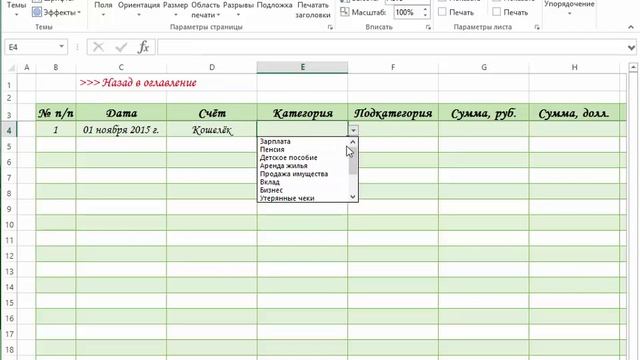
Task: Click the worksheet vertical scroll-up arrow
Action: click(x=633, y=67)
